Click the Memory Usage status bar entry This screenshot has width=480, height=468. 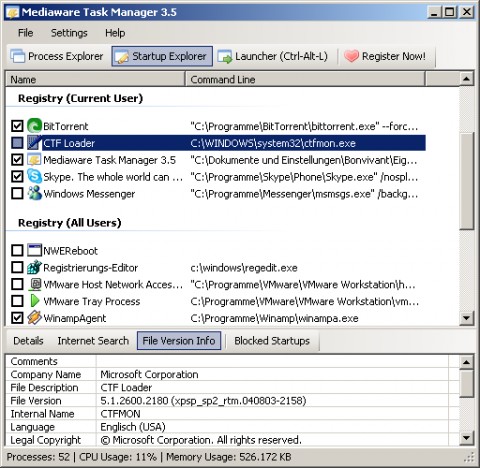(229, 457)
